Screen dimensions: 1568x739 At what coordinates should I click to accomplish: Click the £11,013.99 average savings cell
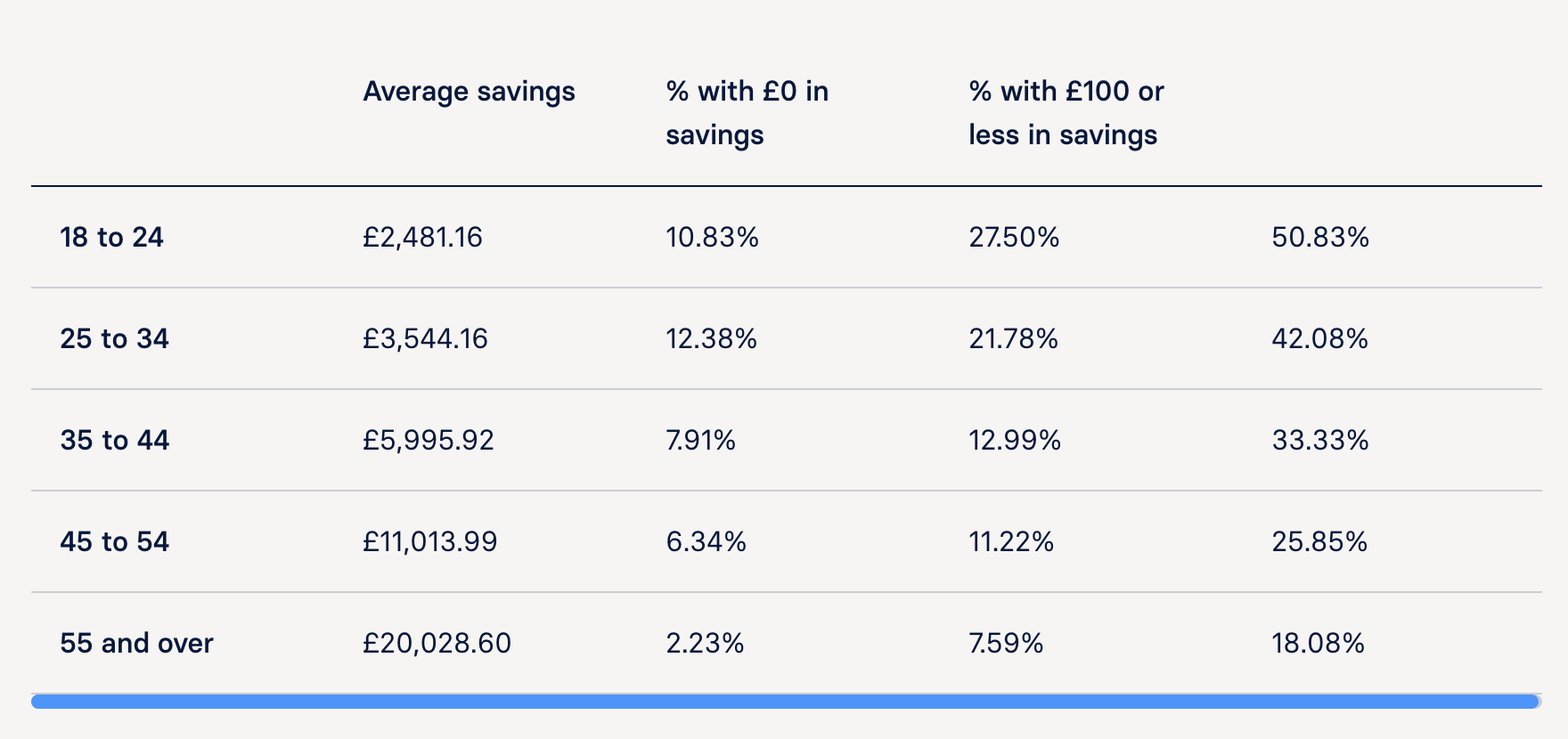point(429,542)
